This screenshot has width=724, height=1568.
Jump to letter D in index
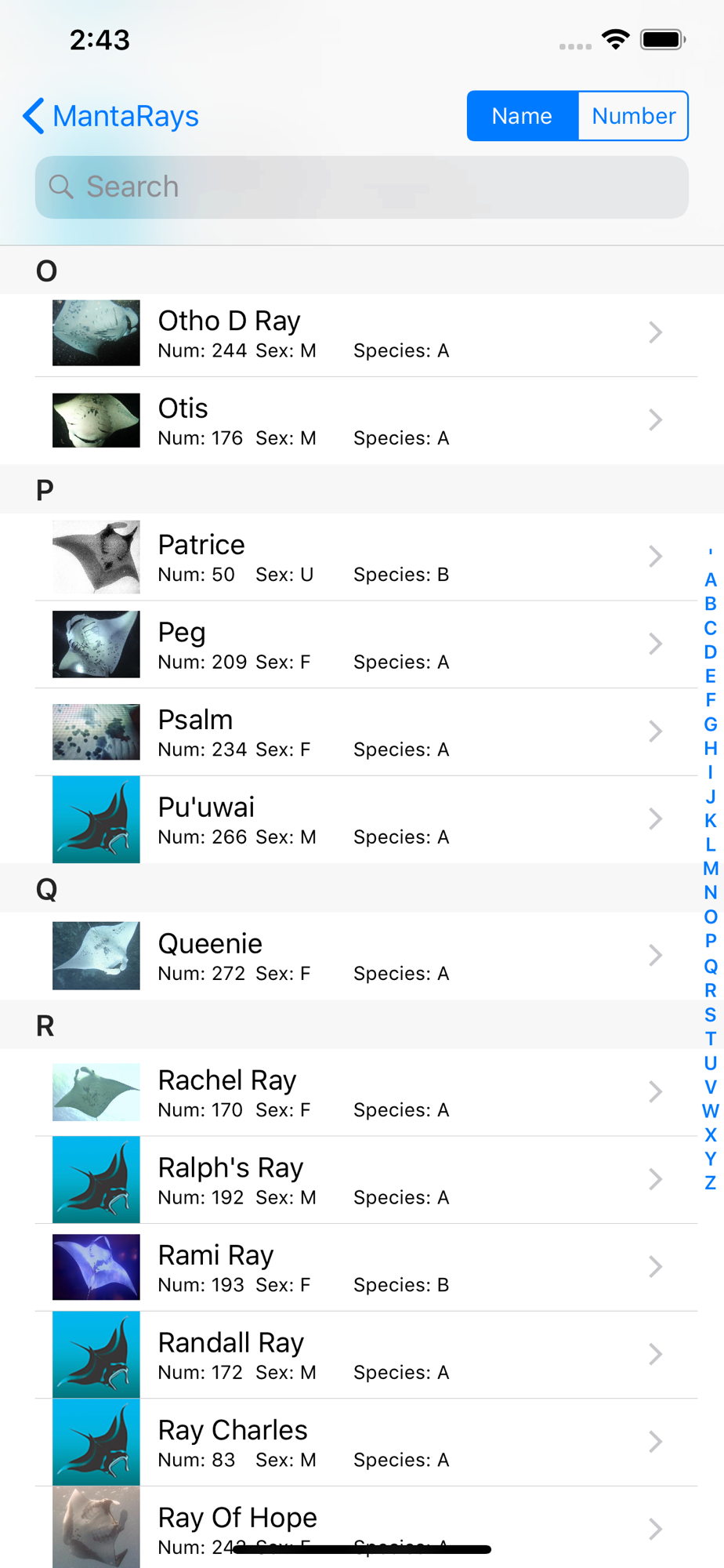[711, 652]
